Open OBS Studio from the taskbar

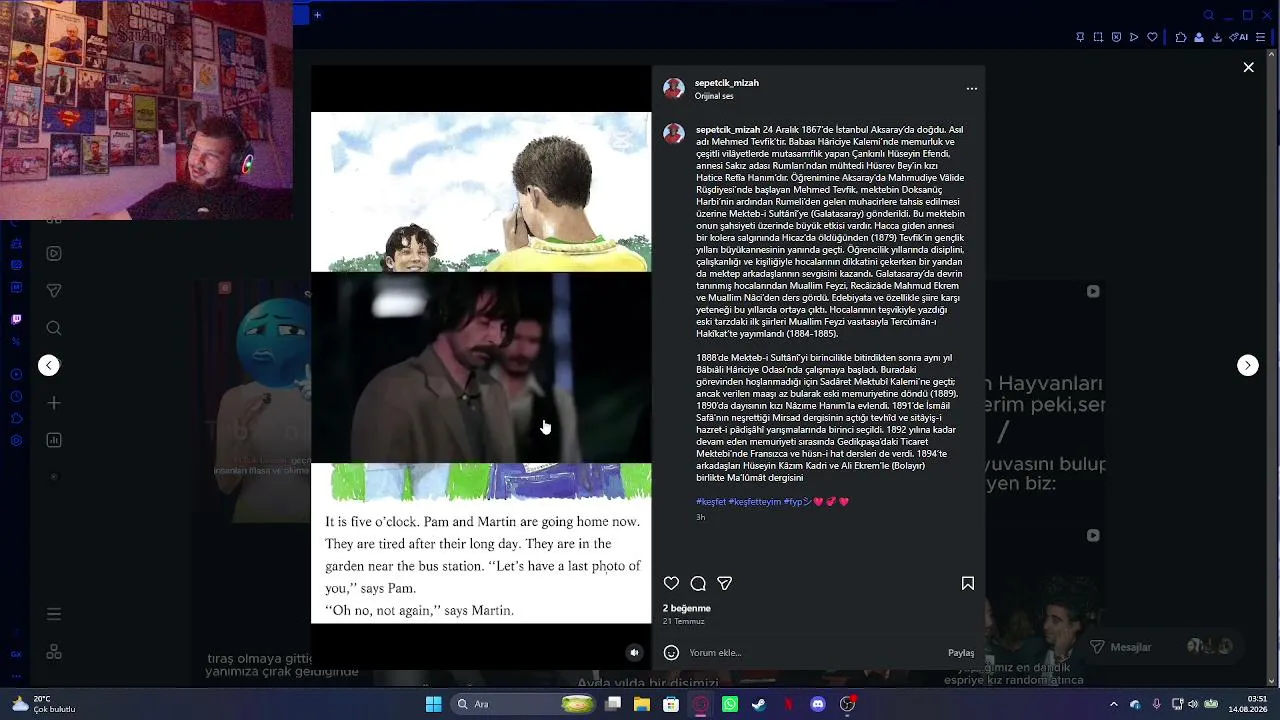click(847, 704)
